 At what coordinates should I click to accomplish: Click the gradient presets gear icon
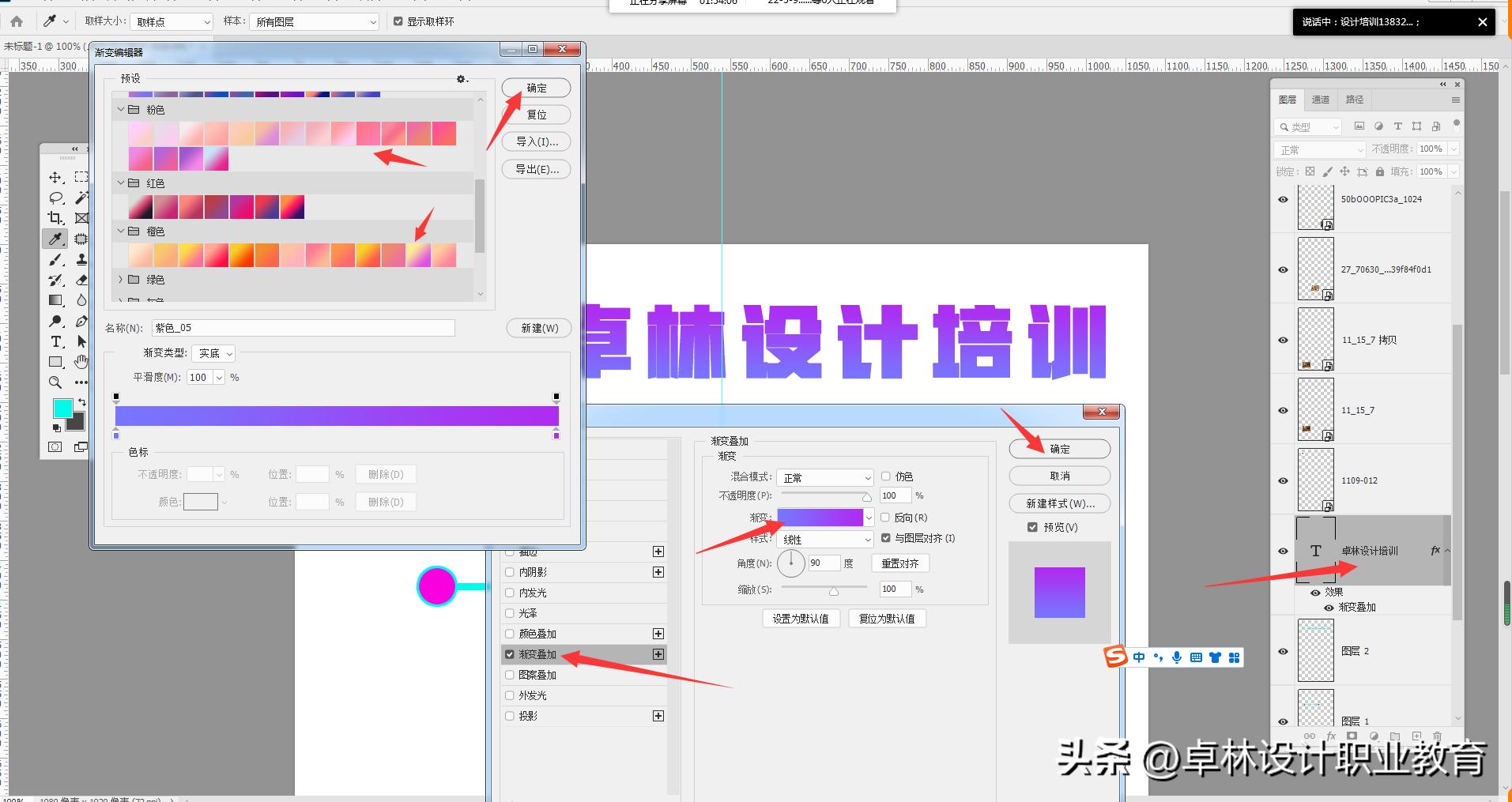click(x=462, y=79)
